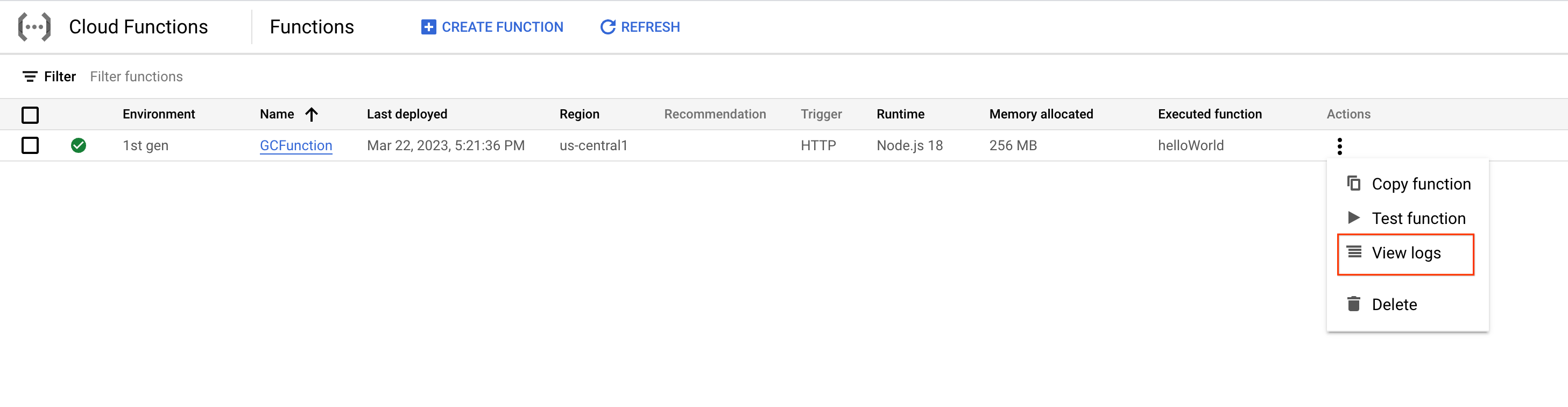This screenshot has height=407, width=1568.
Task: Click the trash icon next to Delete
Action: tap(1354, 304)
